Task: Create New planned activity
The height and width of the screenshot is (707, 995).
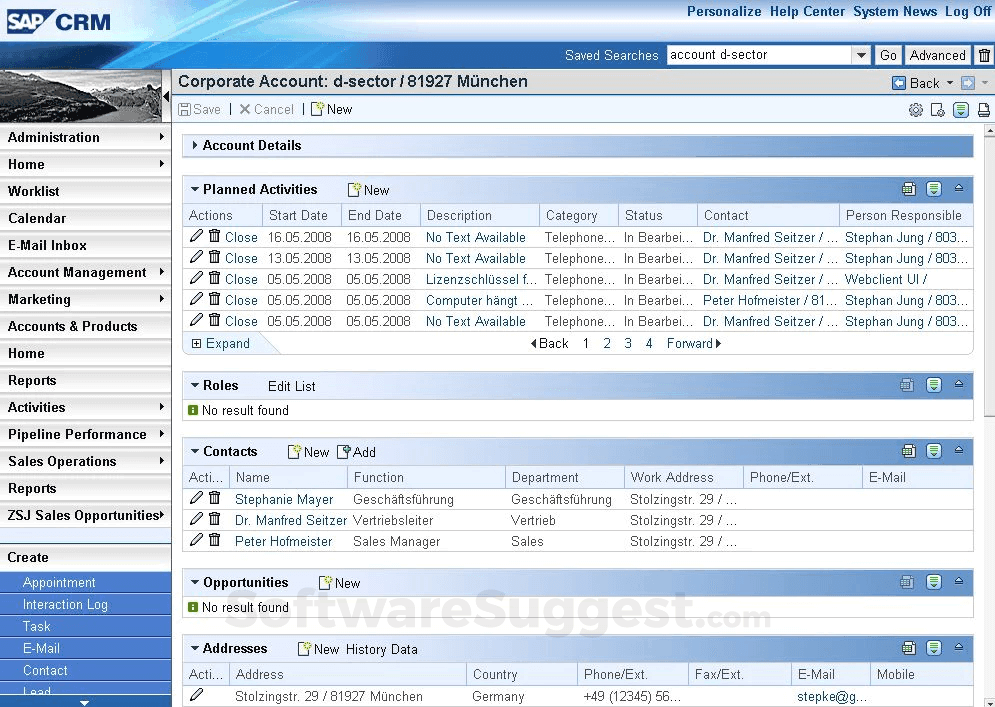Action: click(x=369, y=190)
